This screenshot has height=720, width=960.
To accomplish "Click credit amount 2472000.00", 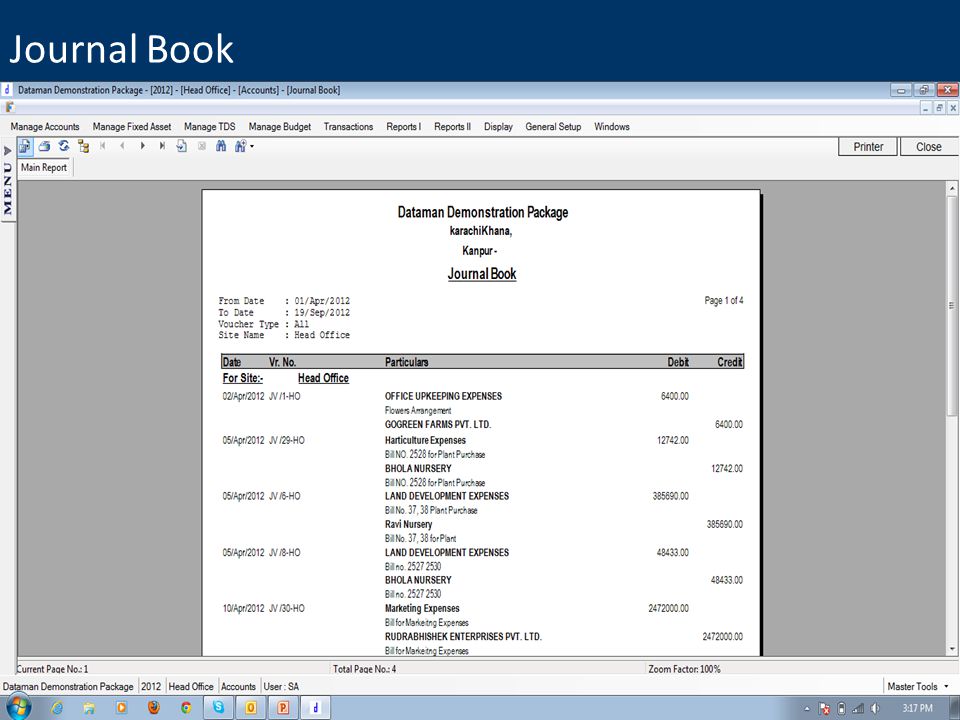I will click(x=722, y=636).
